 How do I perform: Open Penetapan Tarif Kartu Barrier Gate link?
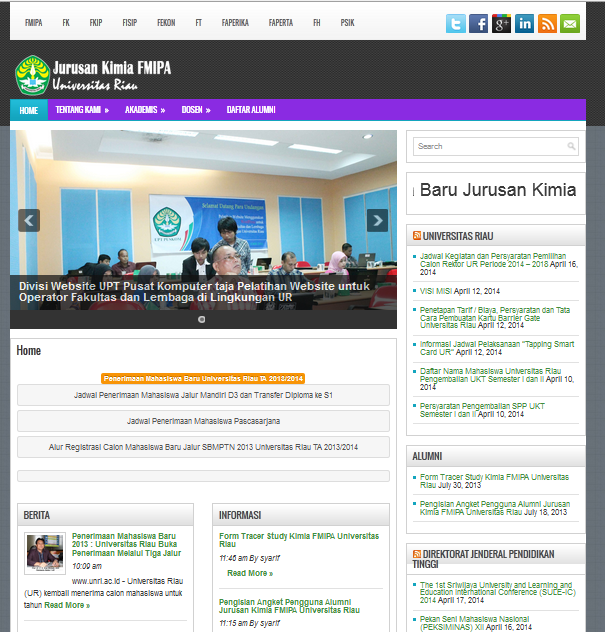click(x=495, y=318)
